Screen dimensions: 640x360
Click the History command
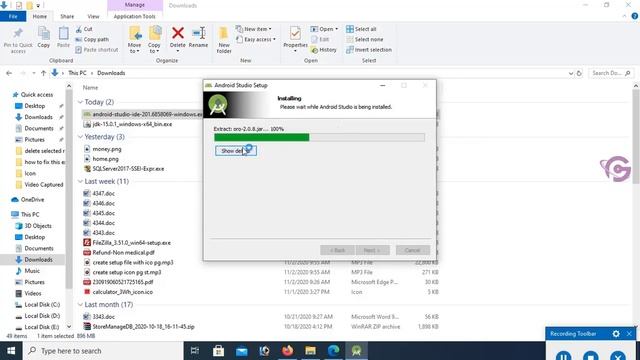click(324, 49)
